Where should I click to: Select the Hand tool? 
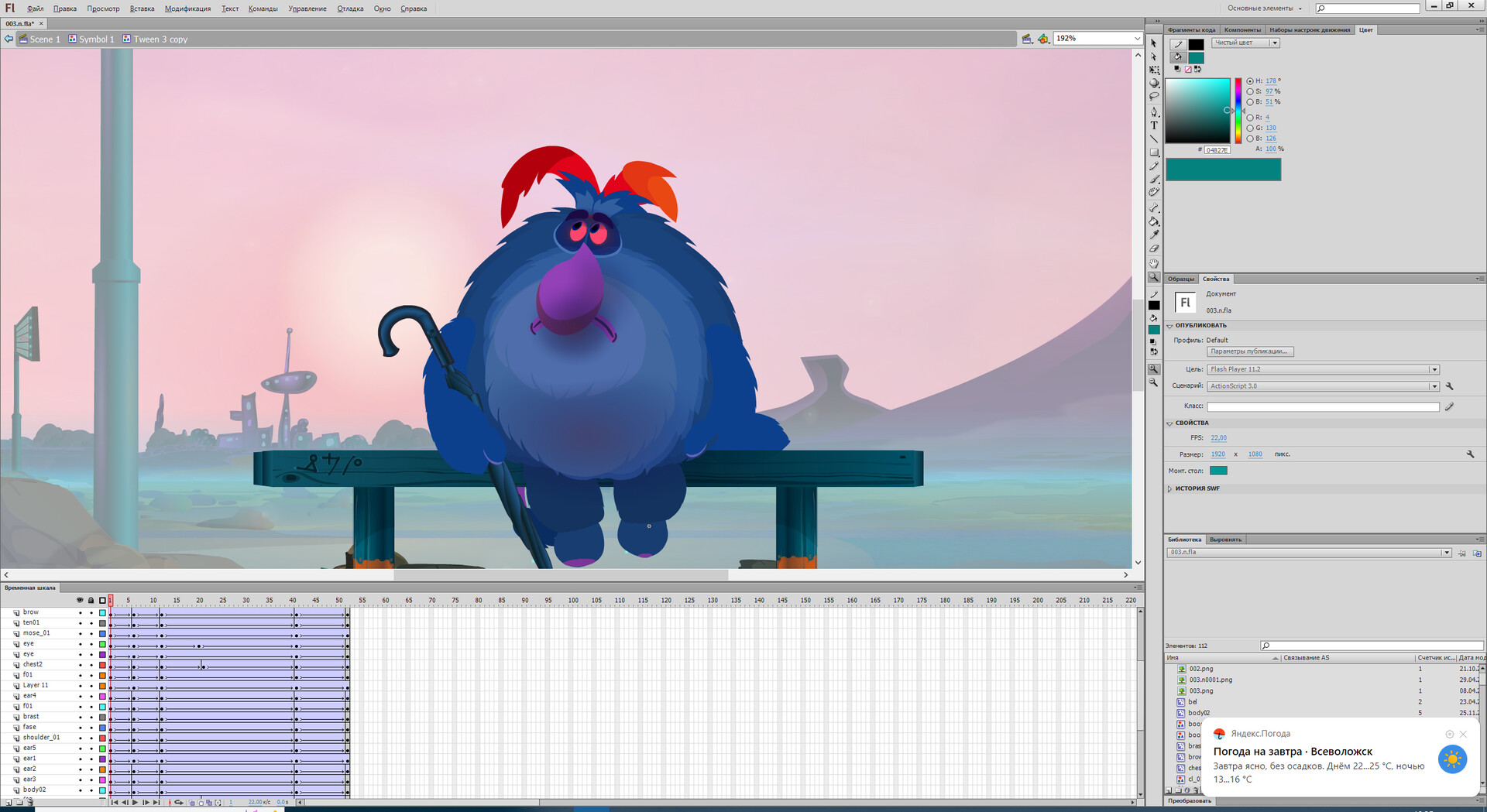(x=1154, y=264)
